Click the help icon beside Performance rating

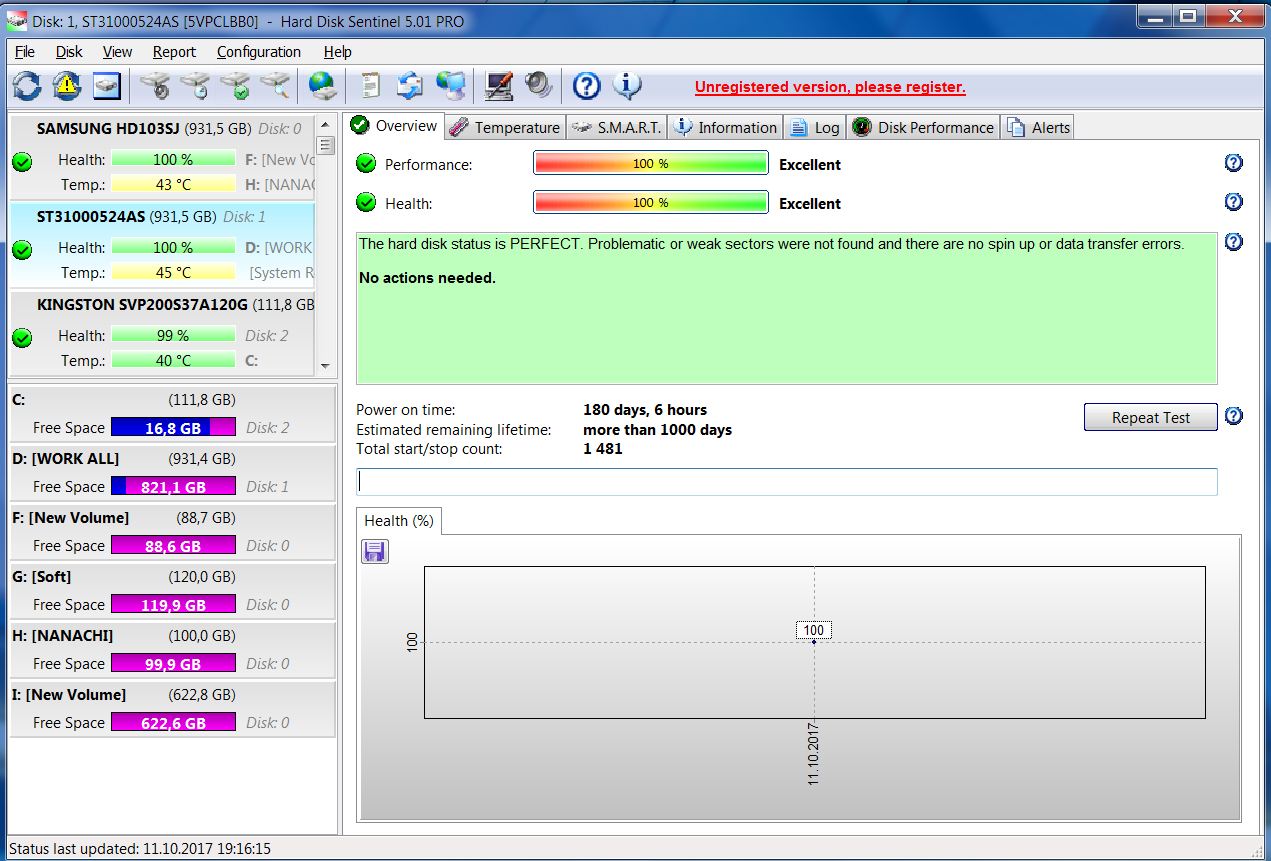pyautogui.click(x=1234, y=163)
